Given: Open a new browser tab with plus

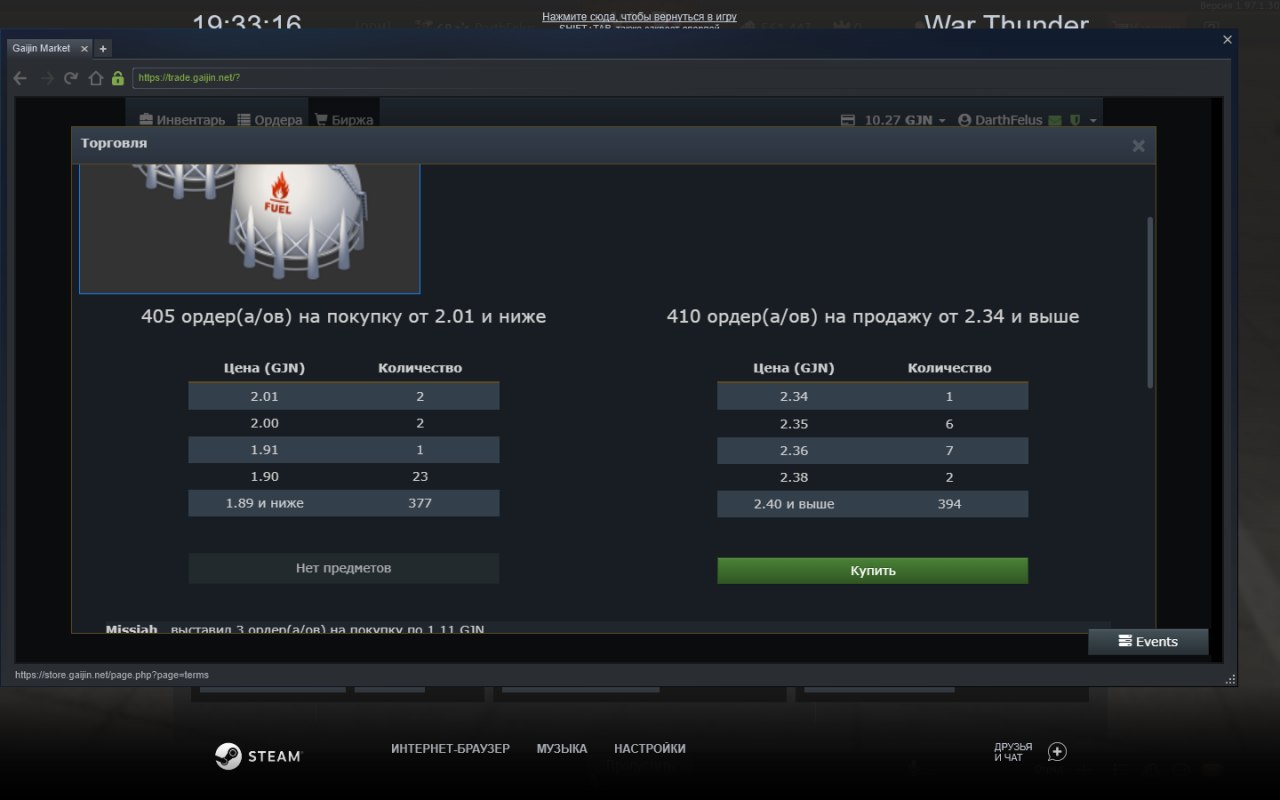Looking at the screenshot, I should (103, 48).
